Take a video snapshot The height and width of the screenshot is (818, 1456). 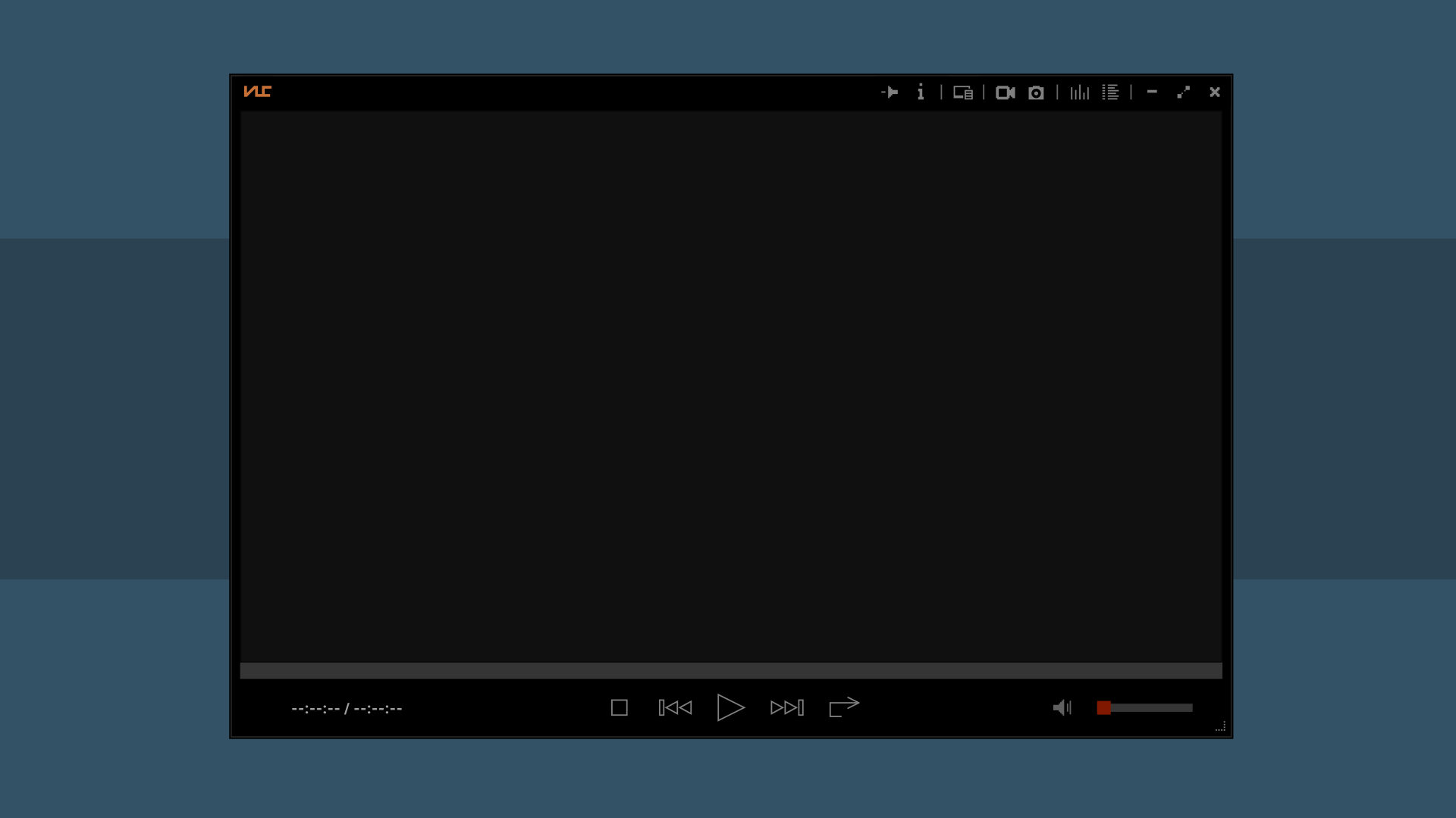[x=1036, y=92]
